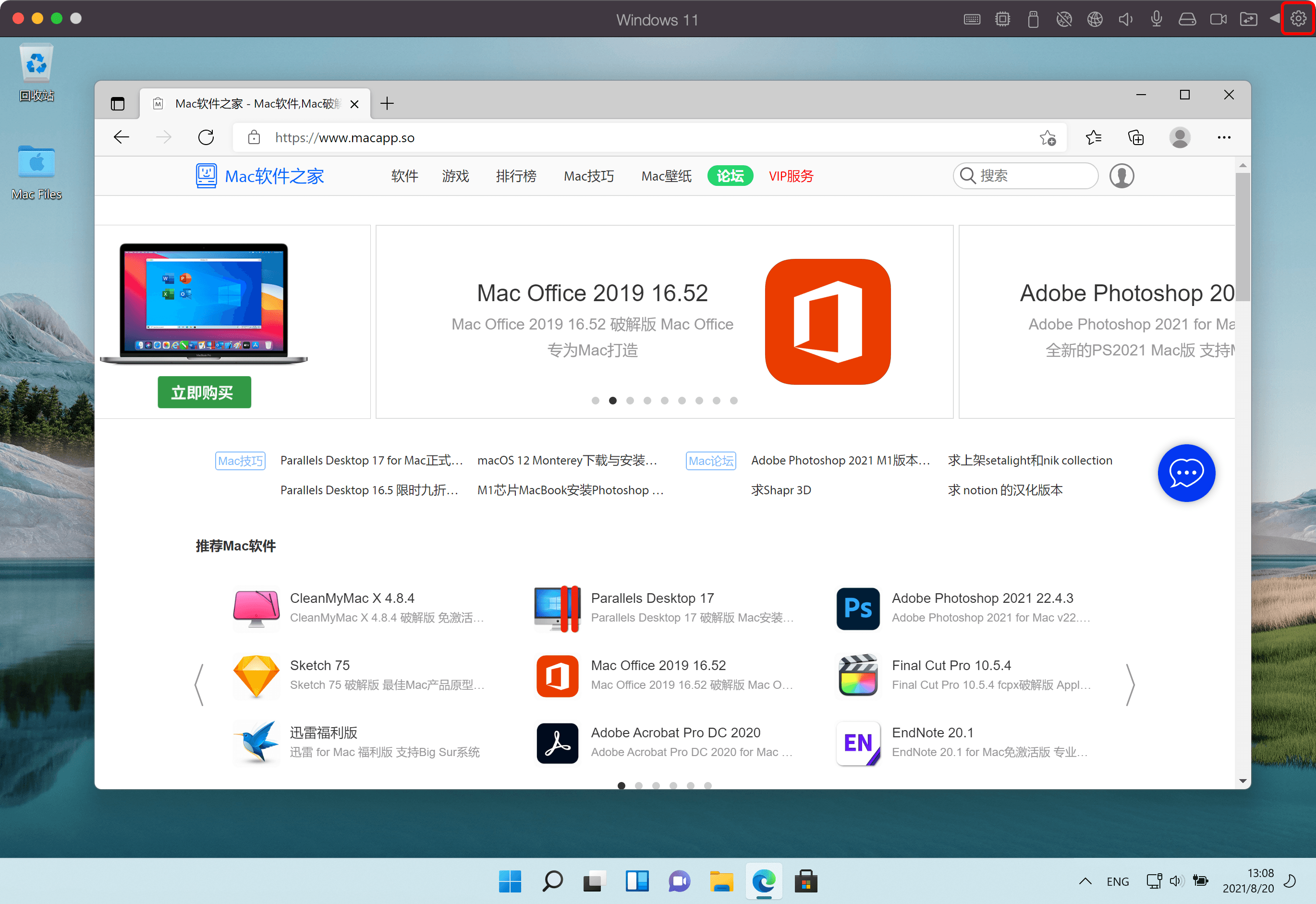Go back in the Edge browser
The height and width of the screenshot is (904, 1316).
(121, 138)
